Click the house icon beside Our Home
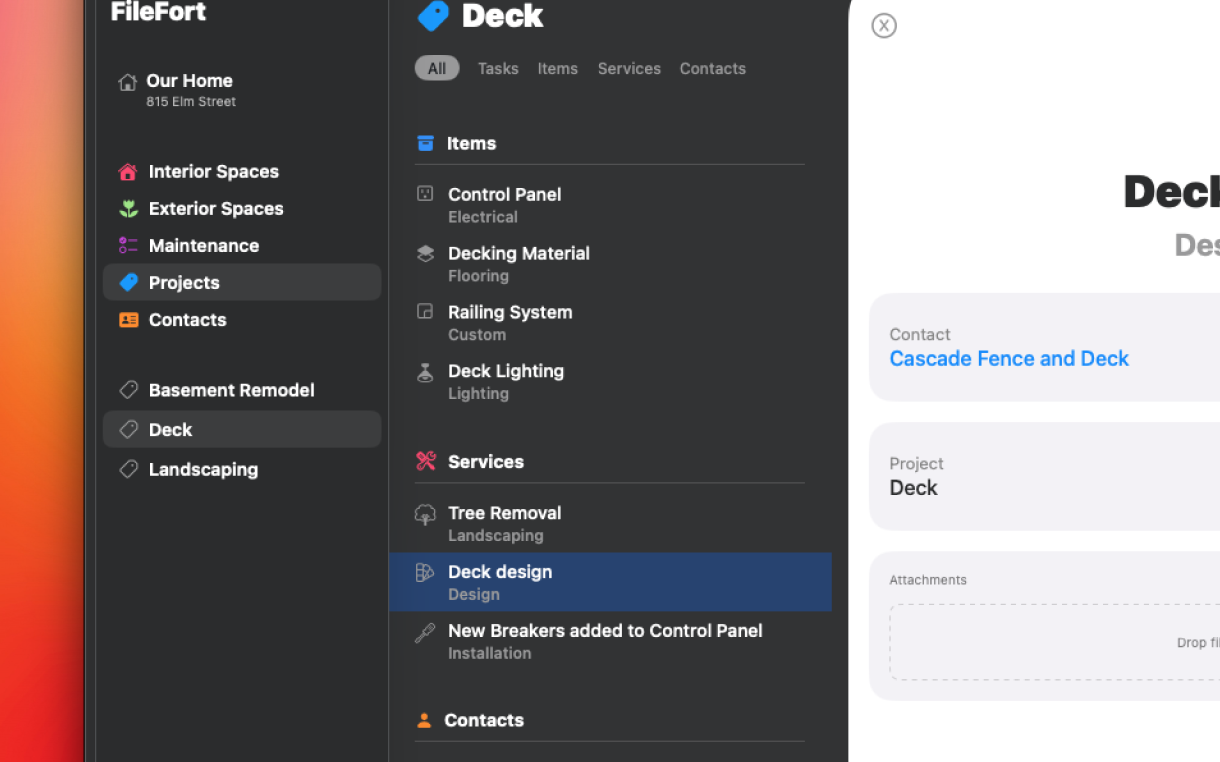1220x762 pixels. click(x=127, y=82)
